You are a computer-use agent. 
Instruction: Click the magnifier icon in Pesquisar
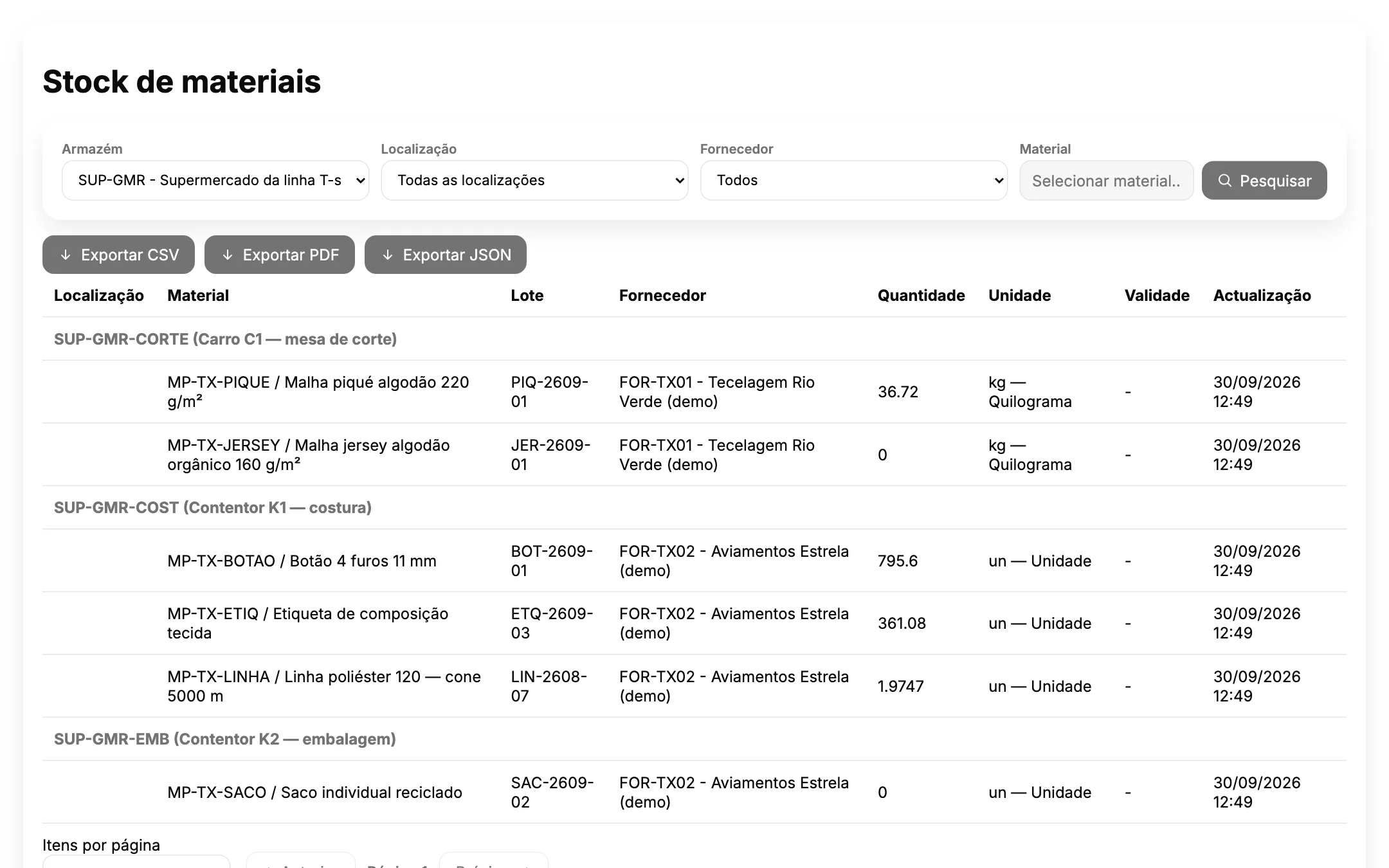(1225, 181)
